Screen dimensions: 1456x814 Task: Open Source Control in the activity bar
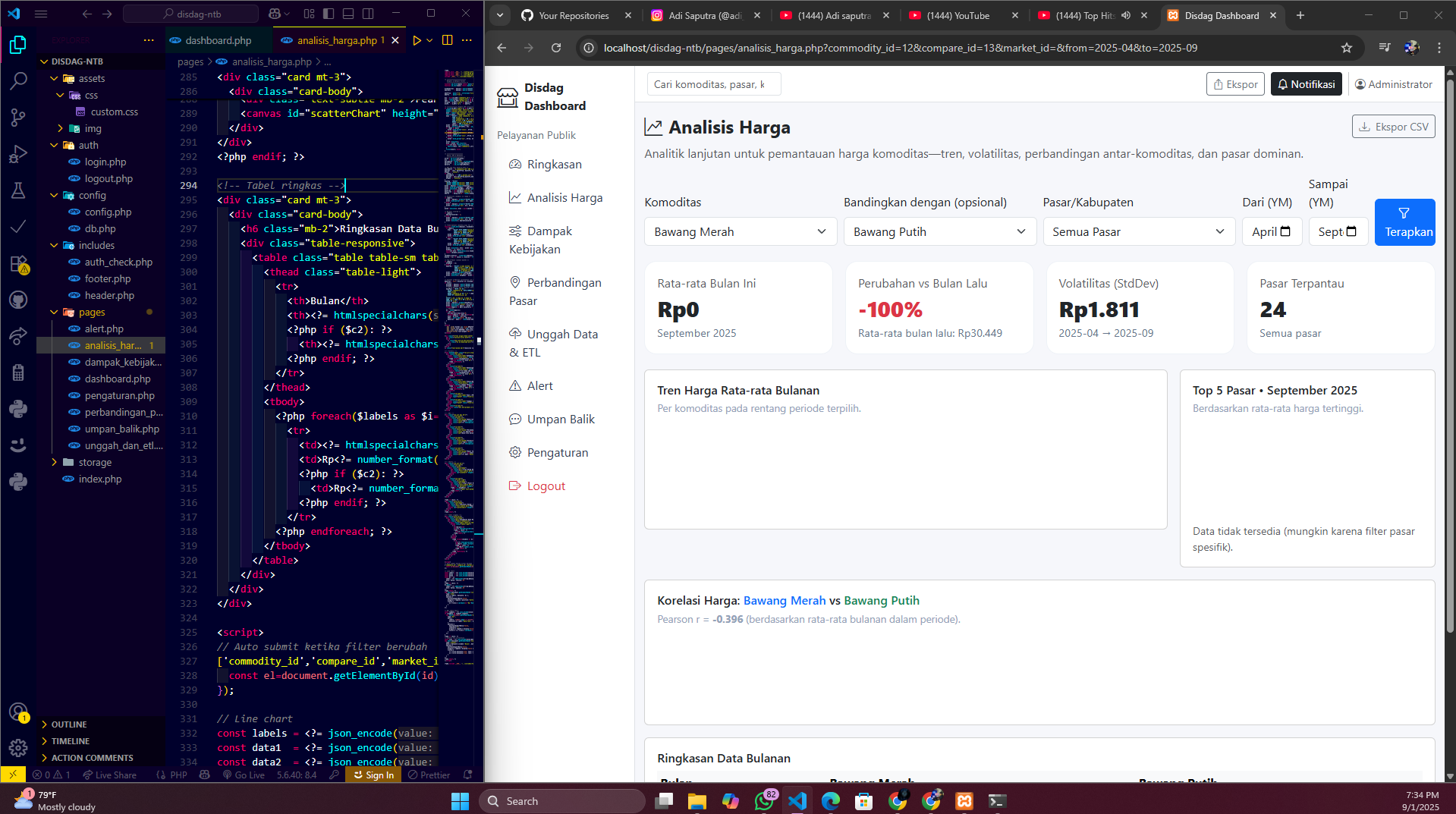pyautogui.click(x=18, y=117)
